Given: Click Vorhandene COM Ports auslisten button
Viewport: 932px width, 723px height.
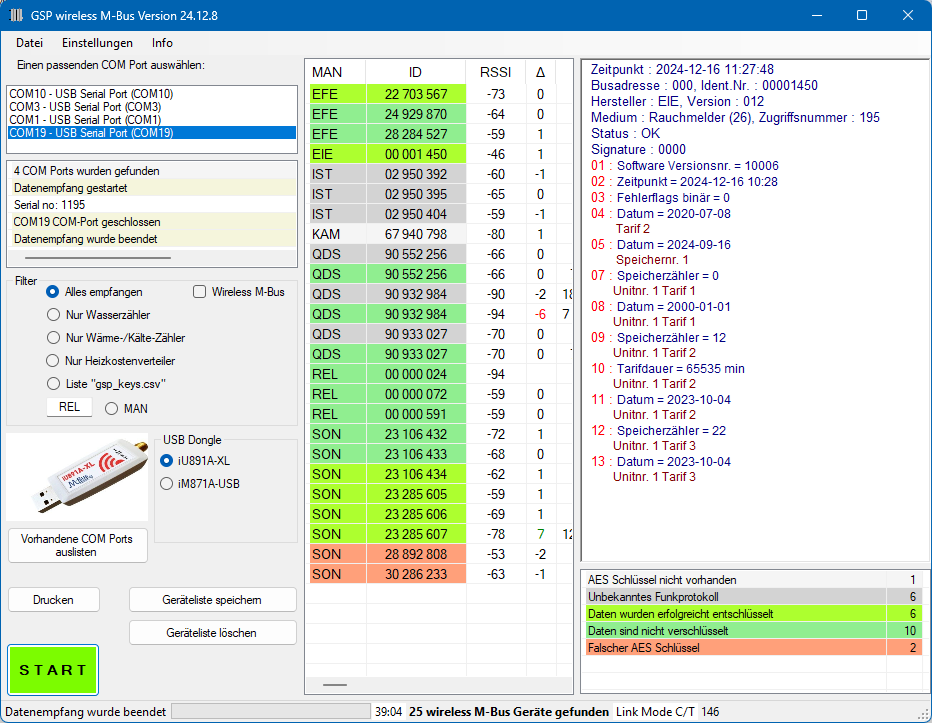Looking at the screenshot, I should coord(78,545).
